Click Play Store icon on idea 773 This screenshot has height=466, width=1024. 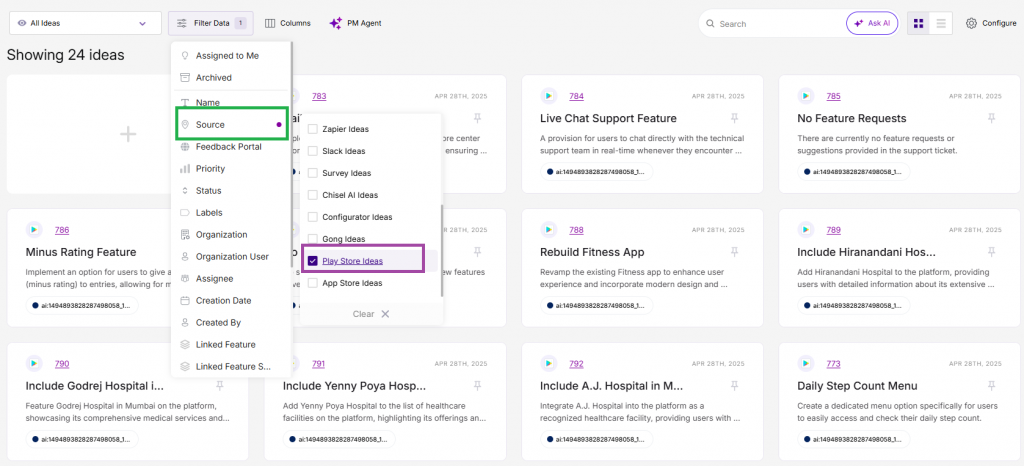[x=806, y=364]
